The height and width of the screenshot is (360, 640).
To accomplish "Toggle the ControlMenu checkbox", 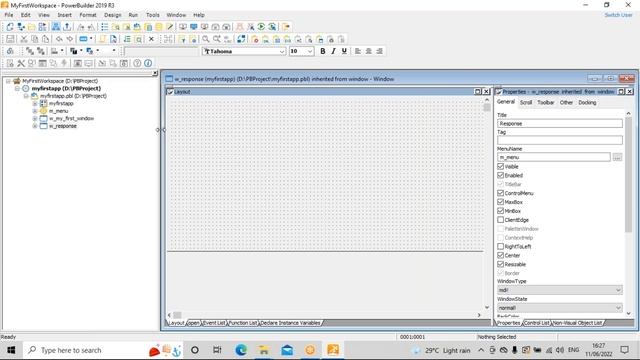I will click(500, 193).
